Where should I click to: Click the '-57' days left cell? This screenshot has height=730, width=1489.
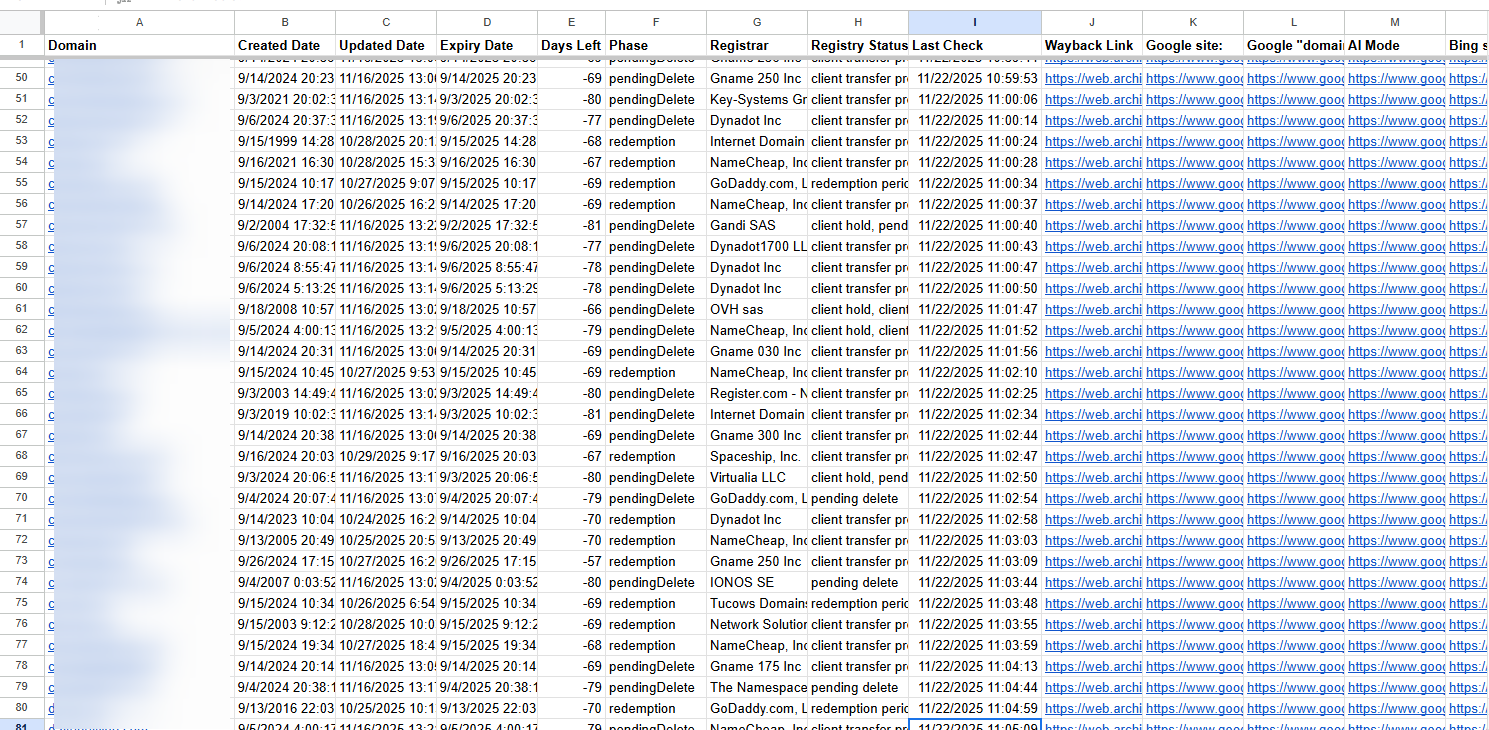tap(571, 561)
